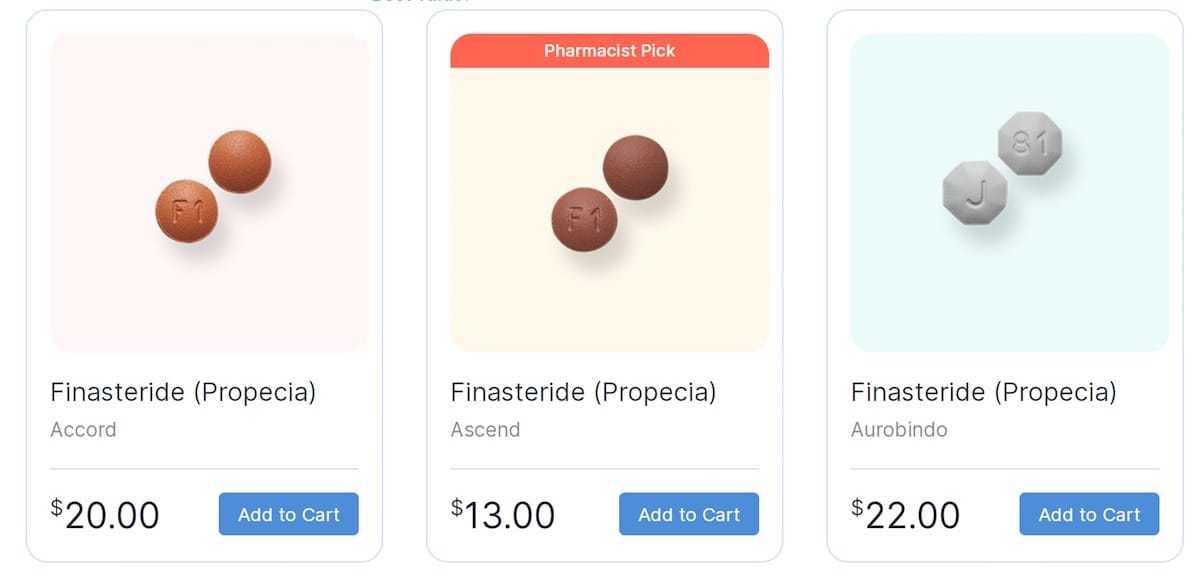Click the Aurobindo manufacturer name
Viewport: 1201px width, 579px height.
point(899,430)
